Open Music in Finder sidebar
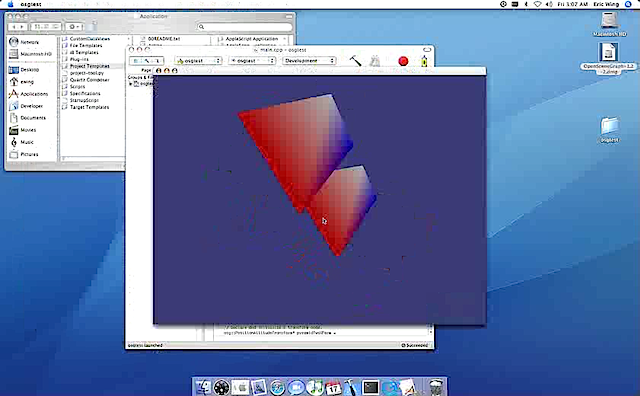Viewport: 640px width, 396px height. pos(22,142)
